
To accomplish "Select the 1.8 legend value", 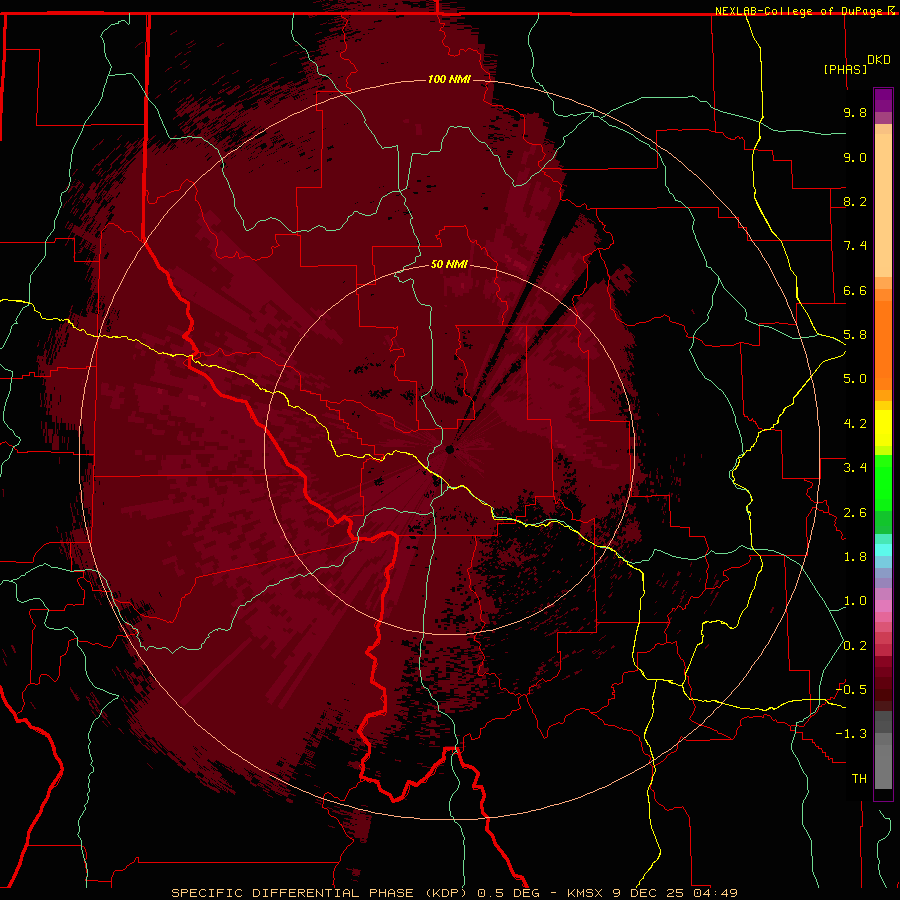I will [x=855, y=557].
